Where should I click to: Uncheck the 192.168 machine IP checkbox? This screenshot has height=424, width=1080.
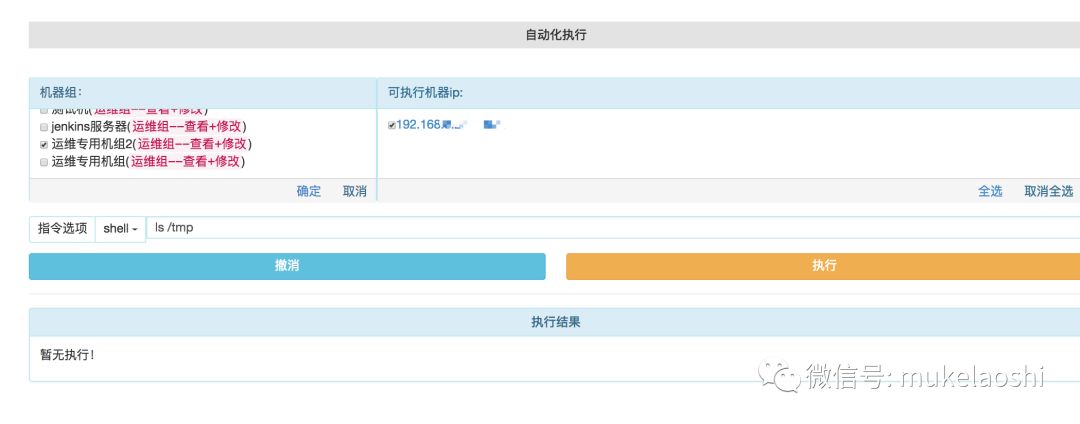pos(392,124)
